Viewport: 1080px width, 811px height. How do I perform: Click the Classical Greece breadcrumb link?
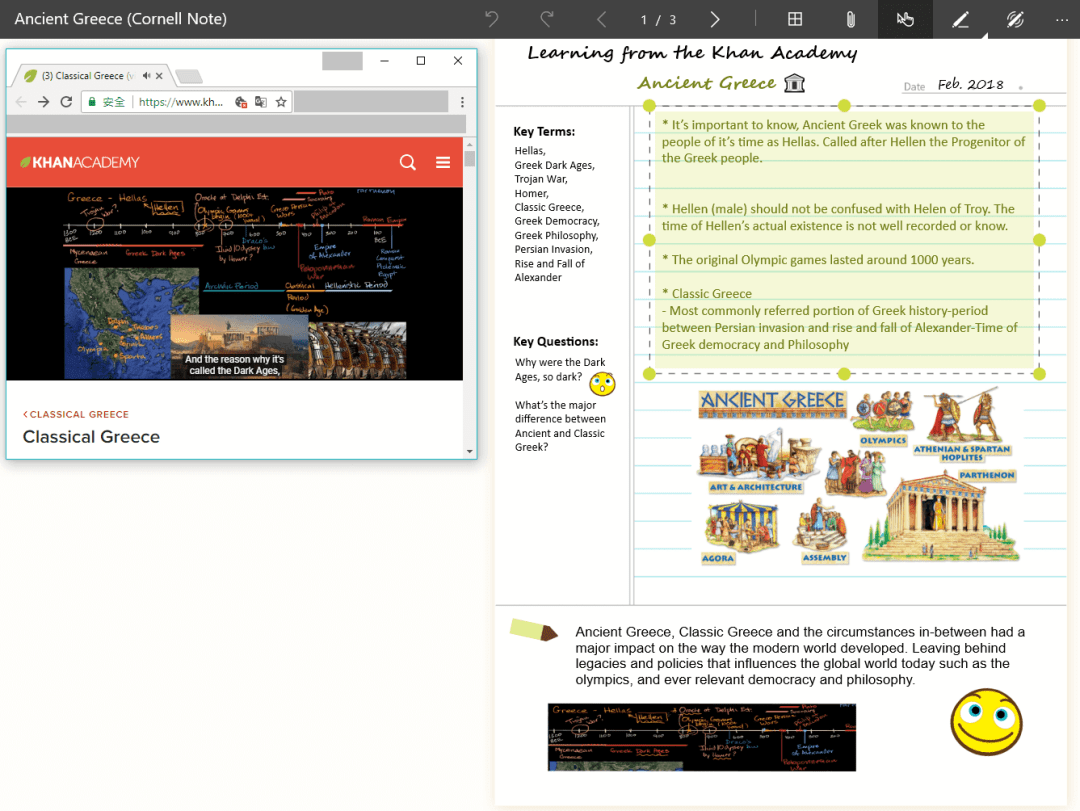(76, 414)
